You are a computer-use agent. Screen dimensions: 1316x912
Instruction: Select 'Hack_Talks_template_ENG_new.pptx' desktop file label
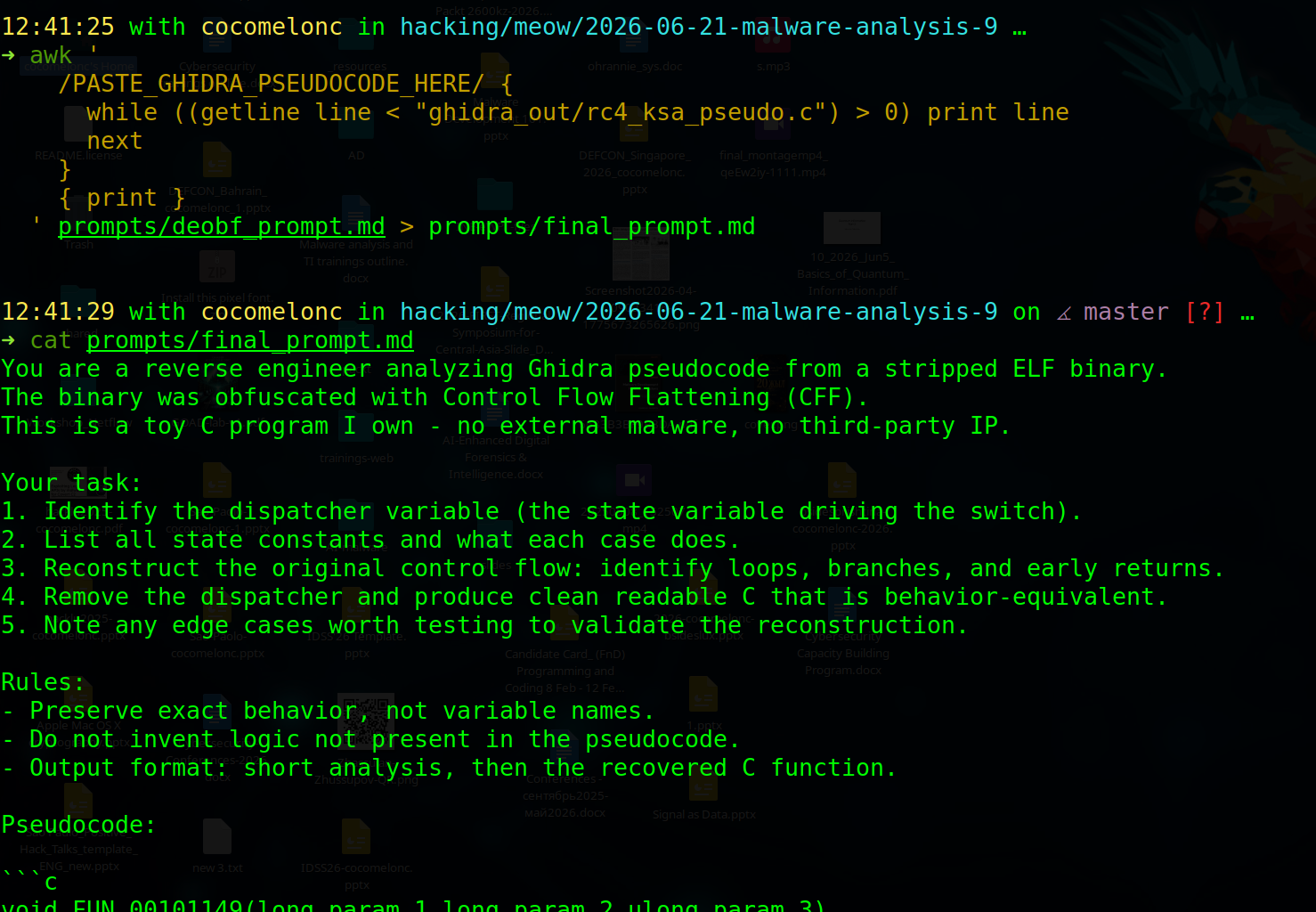(x=78, y=858)
